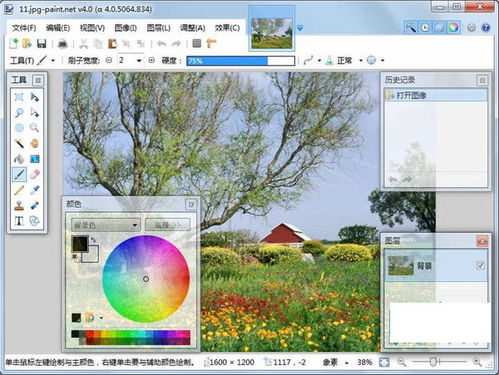This screenshot has height=375, width=499.
Task: Select the Eraser tool
Action: (34, 174)
